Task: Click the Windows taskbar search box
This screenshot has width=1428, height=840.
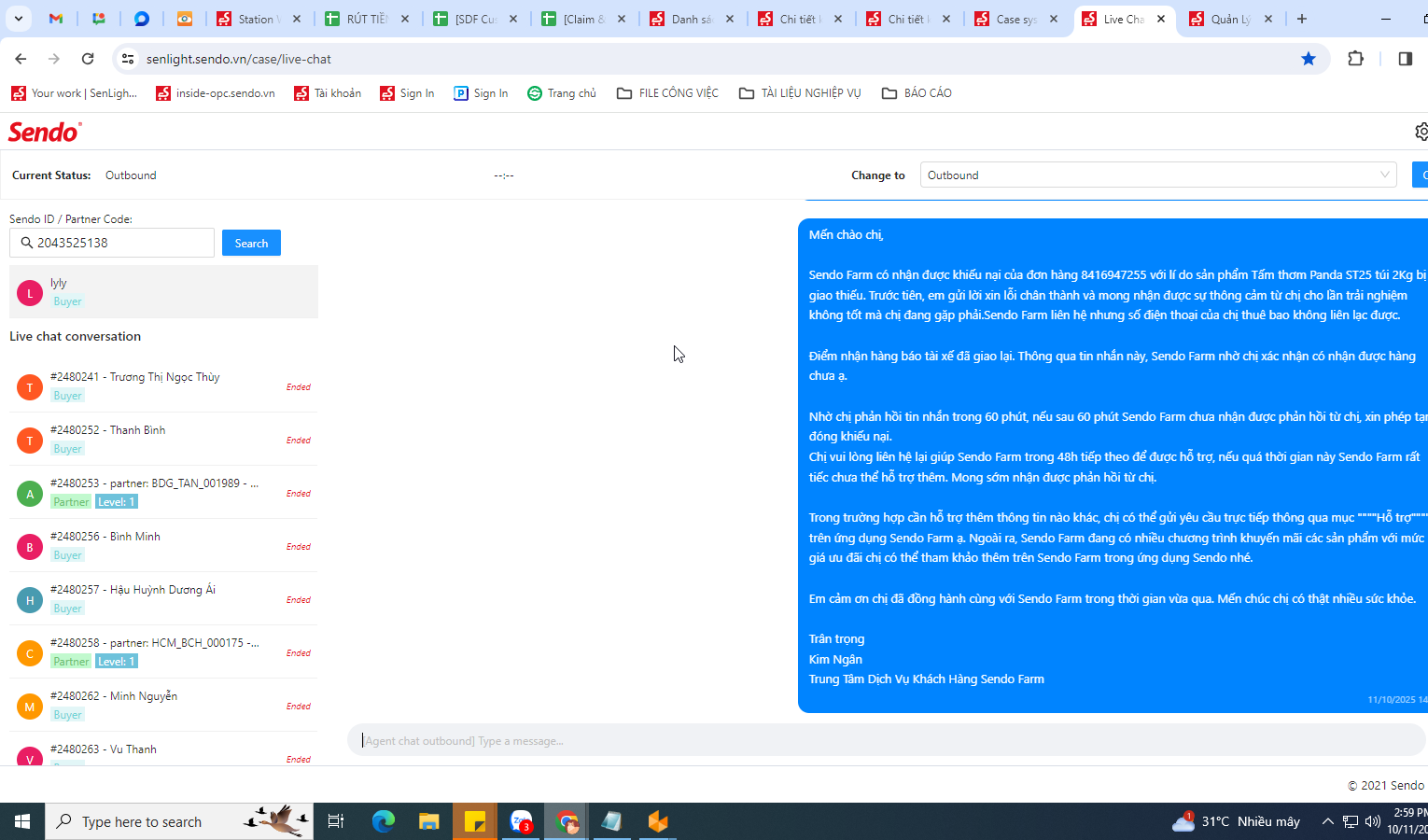Action: pyautogui.click(x=179, y=821)
